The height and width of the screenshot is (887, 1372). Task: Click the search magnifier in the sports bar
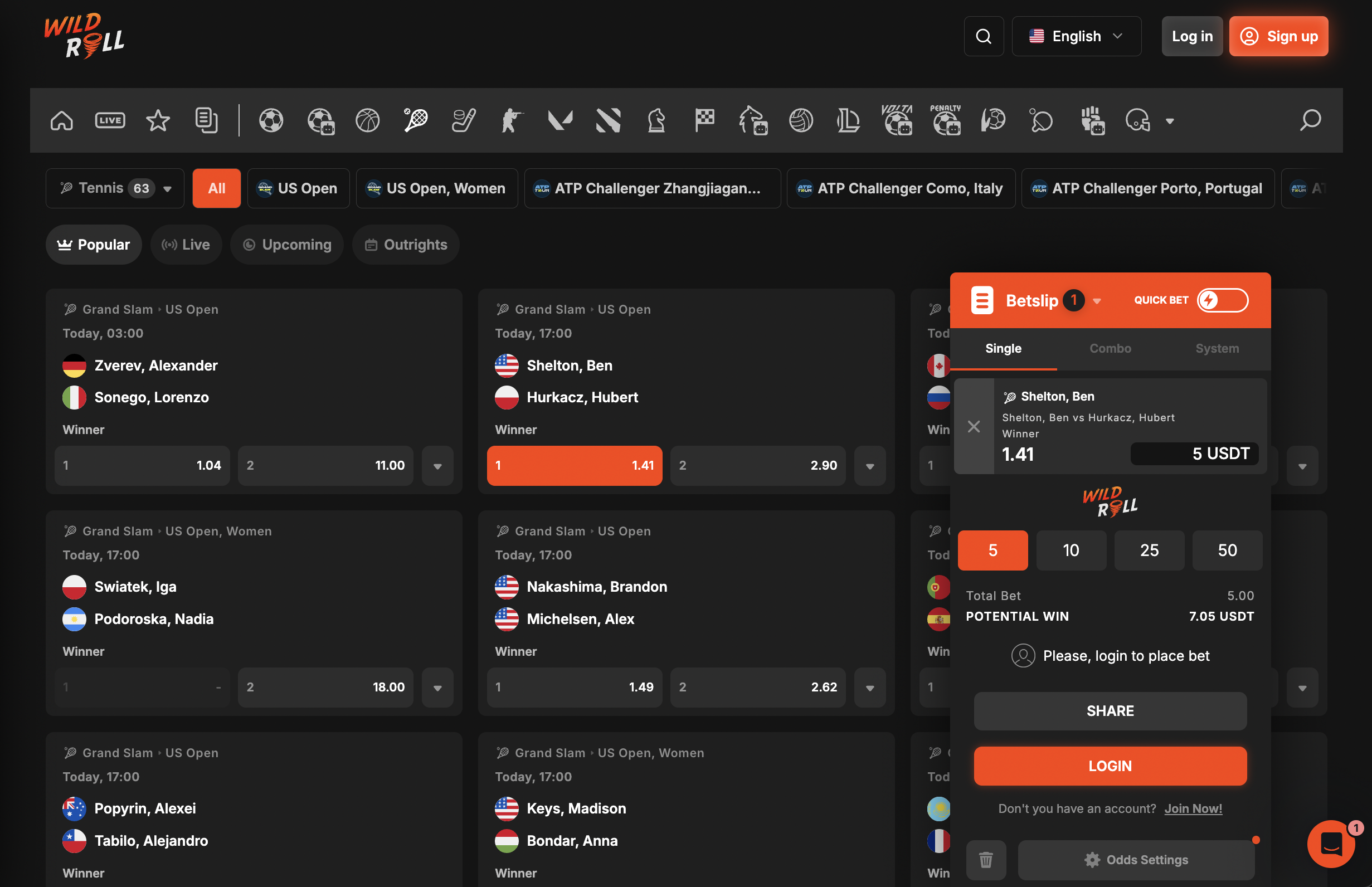[1310, 120]
